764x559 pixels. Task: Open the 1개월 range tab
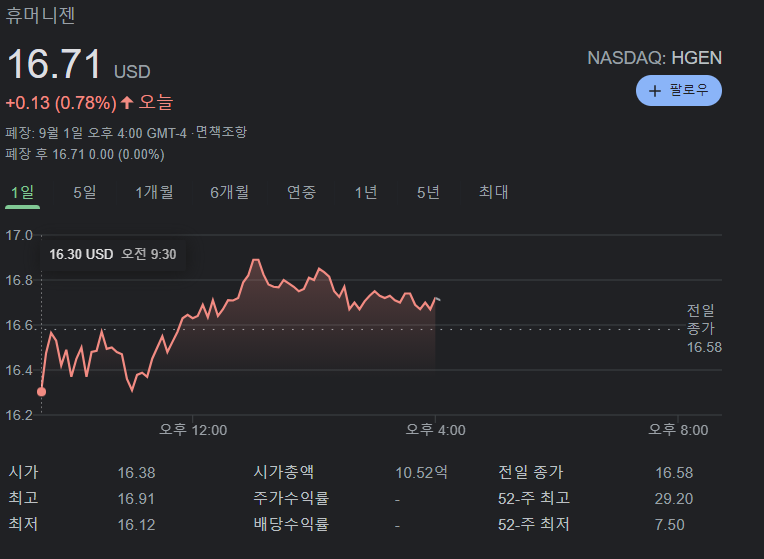tap(154, 193)
